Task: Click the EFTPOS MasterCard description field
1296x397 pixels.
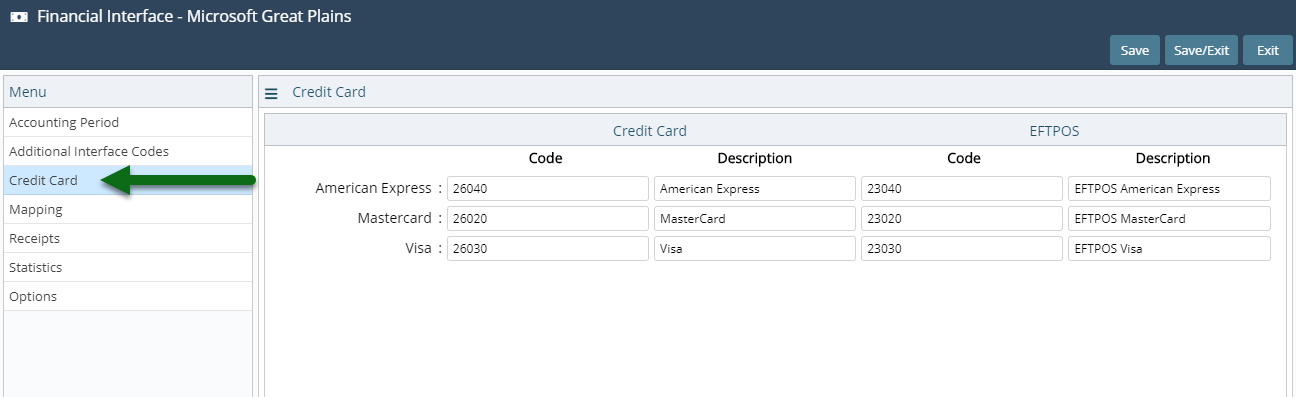Action: [x=1169, y=218]
